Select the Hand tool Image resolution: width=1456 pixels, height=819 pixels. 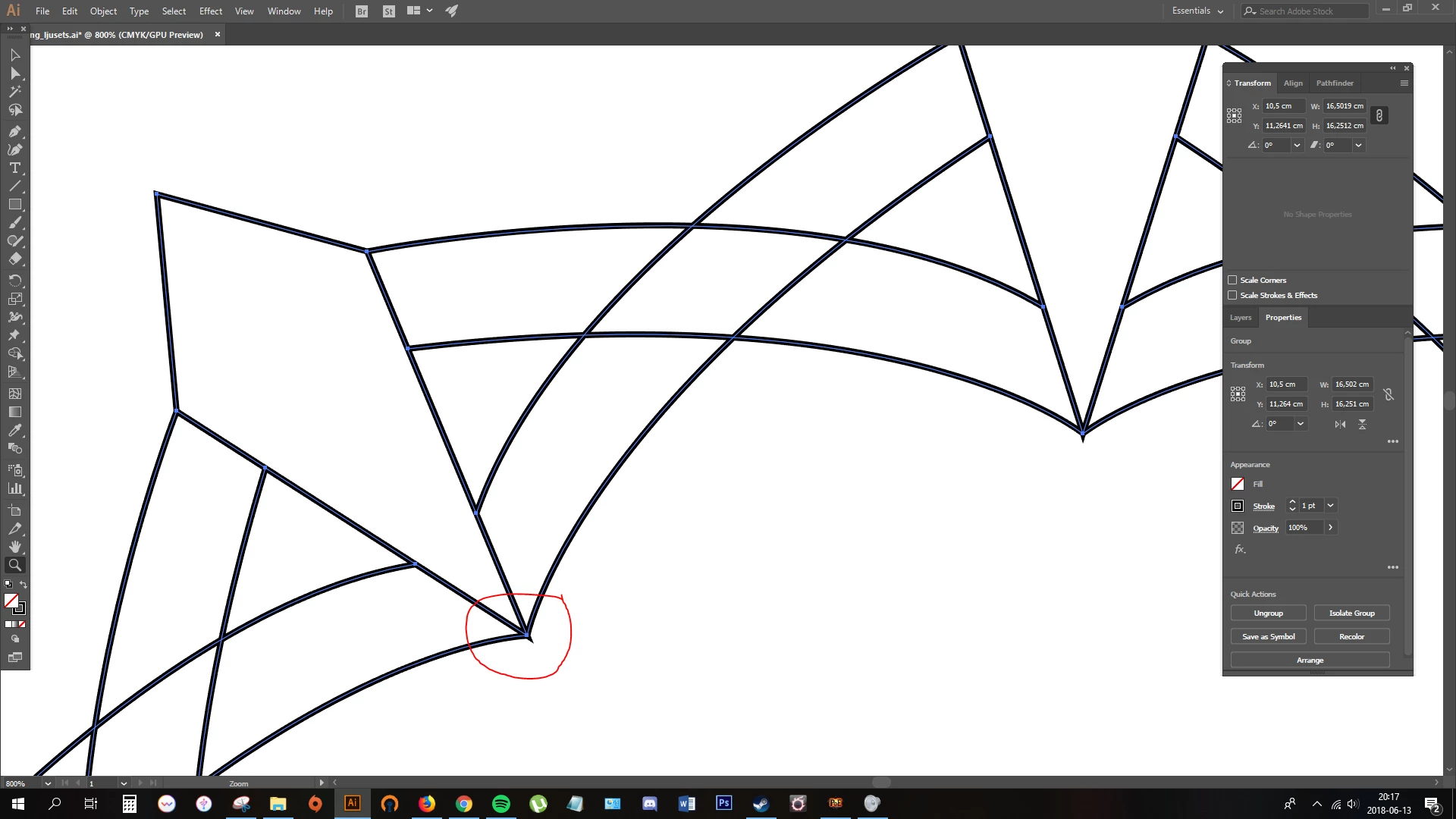[x=14, y=547]
